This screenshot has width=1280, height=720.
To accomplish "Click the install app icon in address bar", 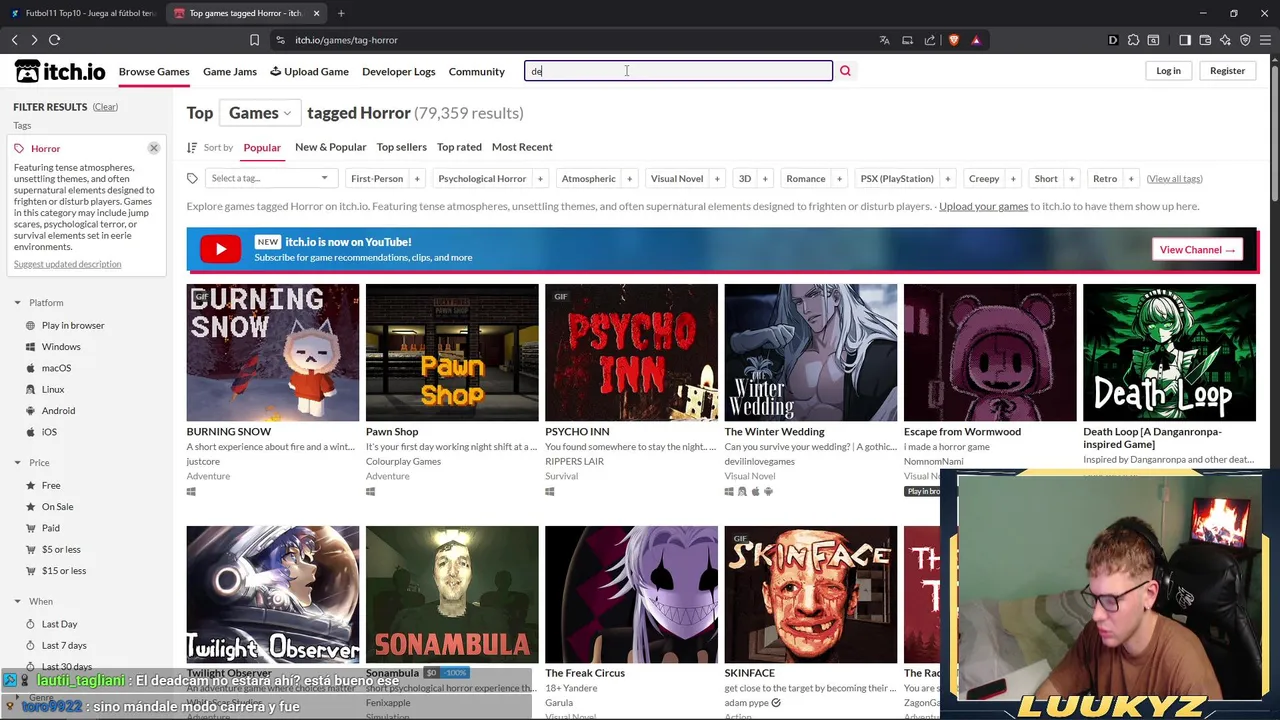I will (x=907, y=40).
